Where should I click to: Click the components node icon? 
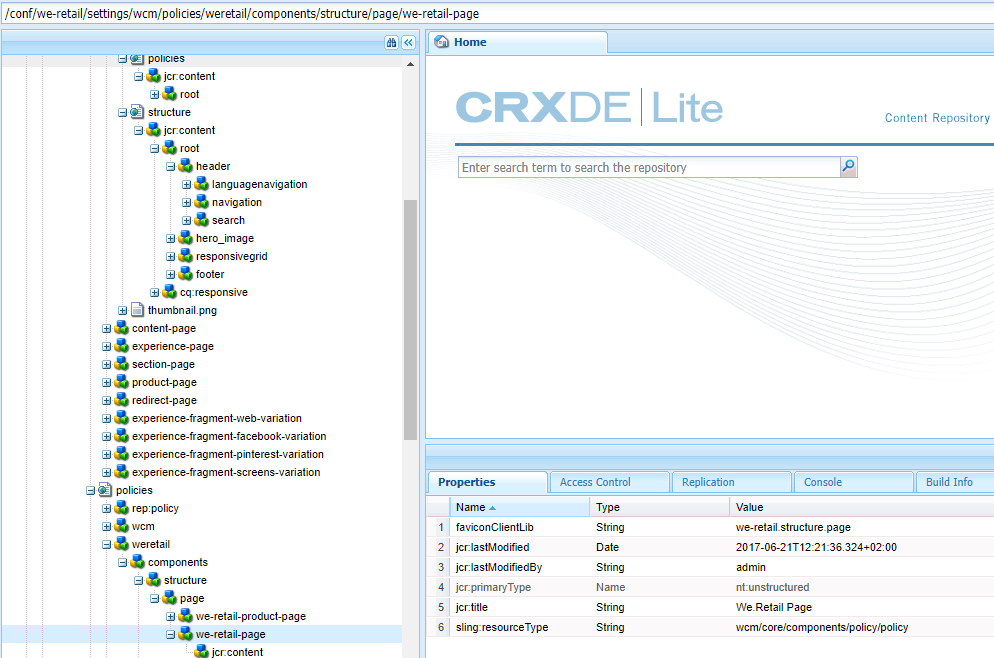[138, 562]
